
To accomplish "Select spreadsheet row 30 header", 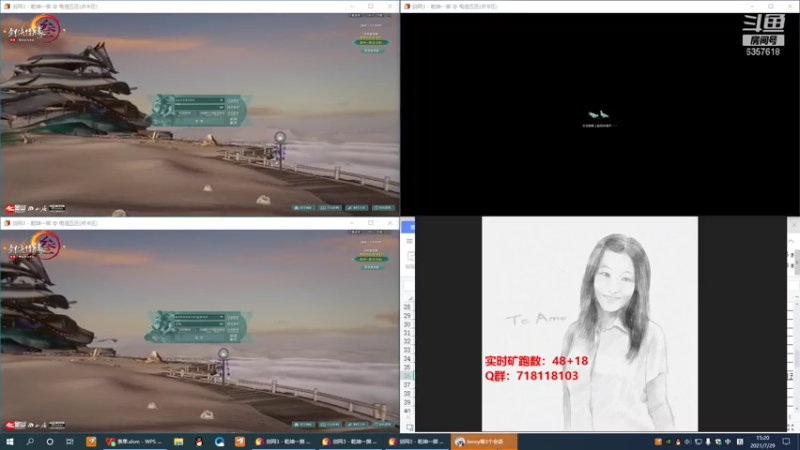I will [407, 324].
